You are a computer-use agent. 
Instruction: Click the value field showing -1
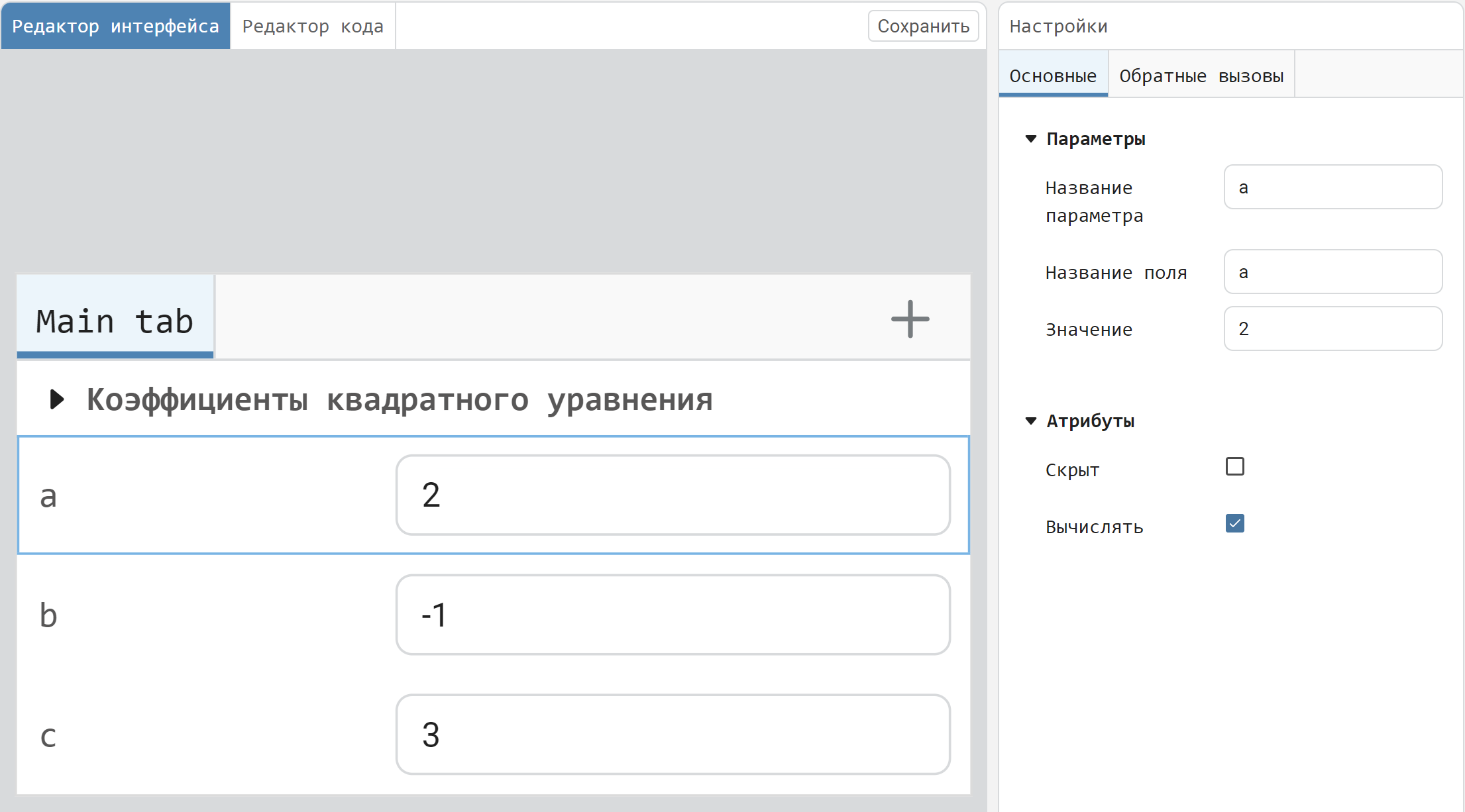click(673, 615)
